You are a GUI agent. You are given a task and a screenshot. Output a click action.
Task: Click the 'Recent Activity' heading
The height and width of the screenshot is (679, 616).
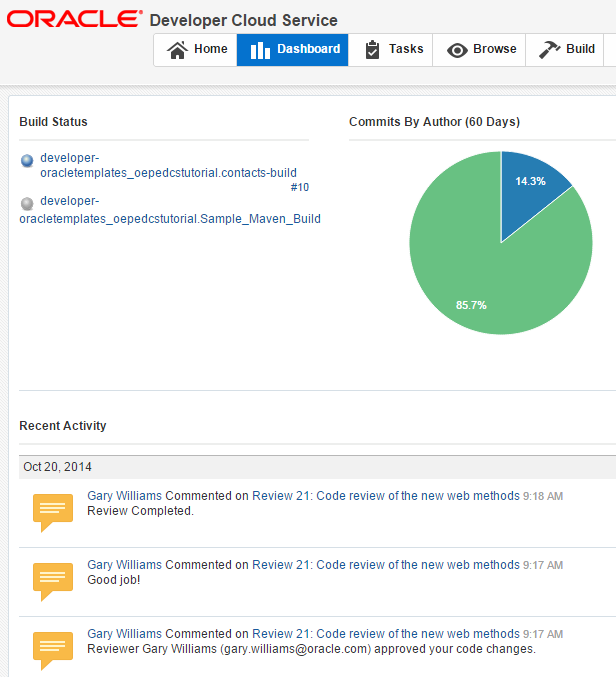(x=63, y=426)
